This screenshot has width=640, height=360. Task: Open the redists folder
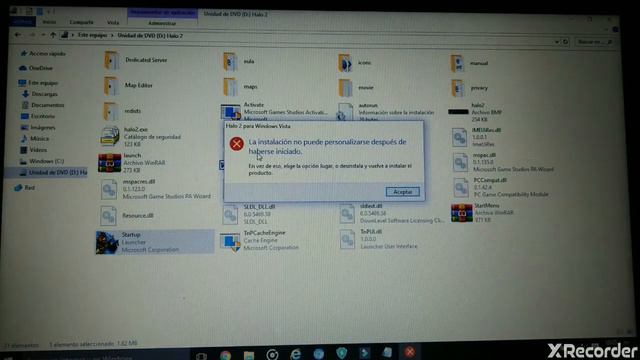point(122,111)
